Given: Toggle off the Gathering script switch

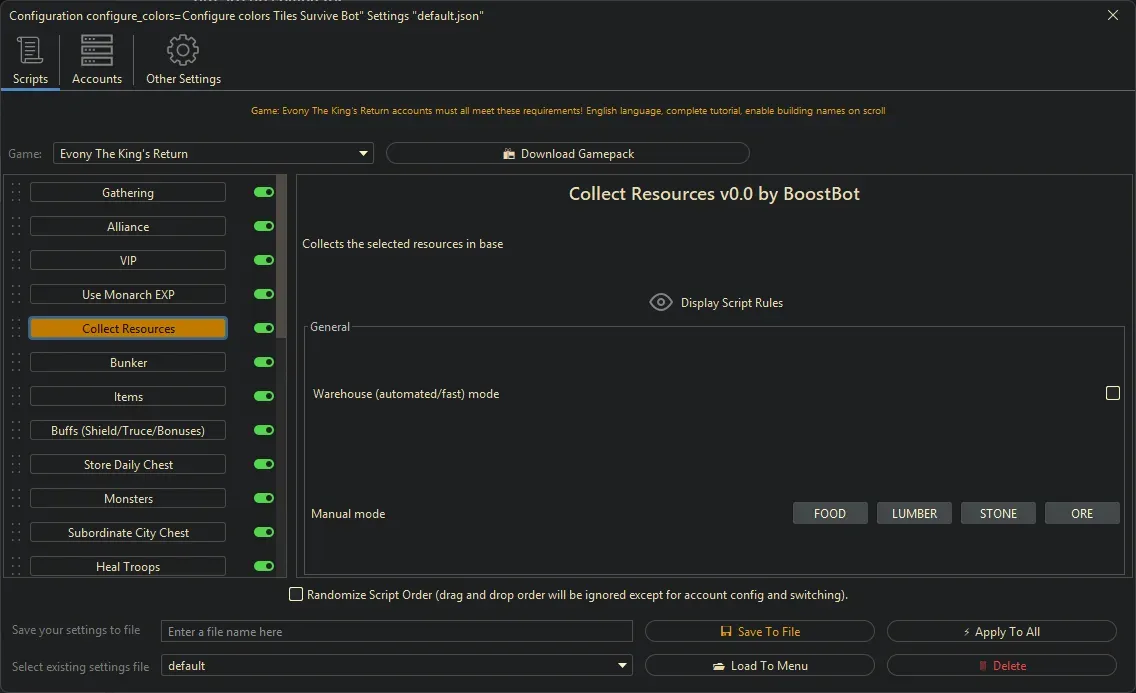Looking at the screenshot, I should pyautogui.click(x=263, y=192).
